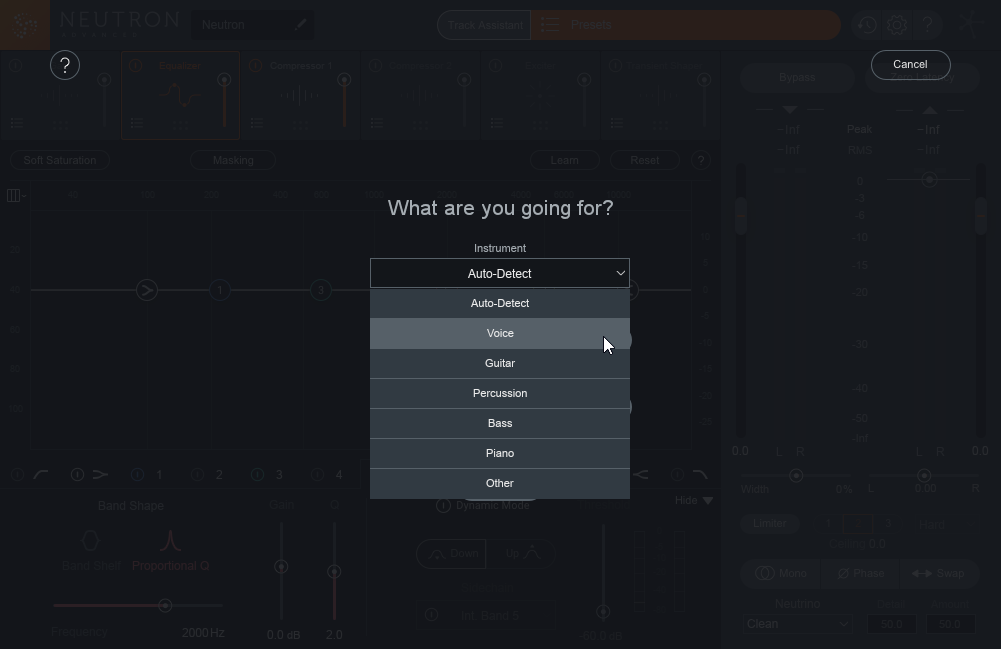The height and width of the screenshot is (649, 1001).
Task: Cancel the Track Assistant dialog
Action: pos(910,64)
